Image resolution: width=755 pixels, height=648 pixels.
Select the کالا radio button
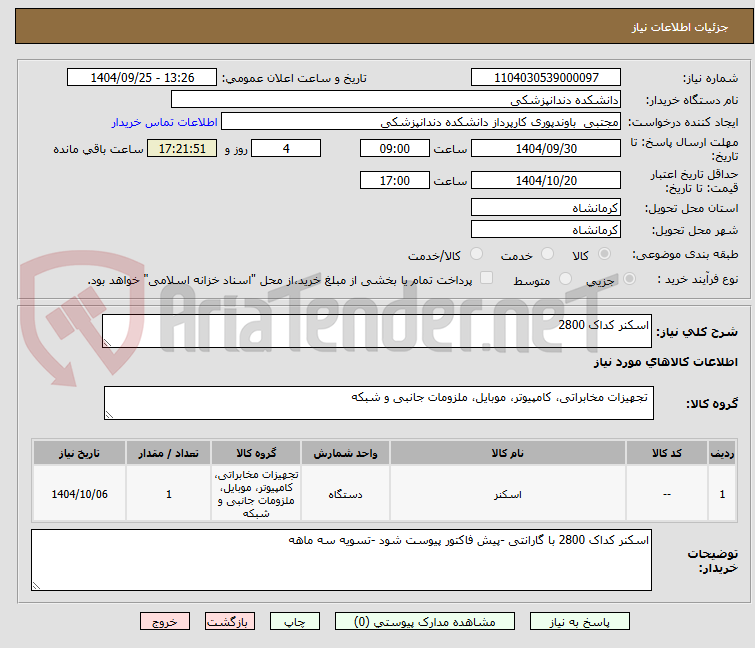[x=604, y=254]
